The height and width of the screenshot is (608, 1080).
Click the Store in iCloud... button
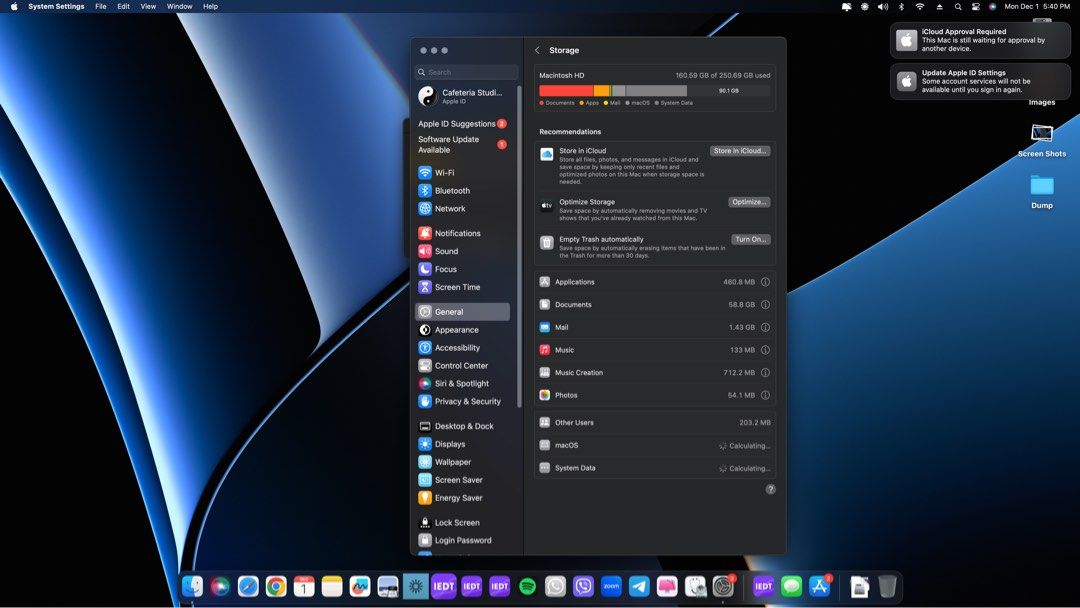point(740,151)
